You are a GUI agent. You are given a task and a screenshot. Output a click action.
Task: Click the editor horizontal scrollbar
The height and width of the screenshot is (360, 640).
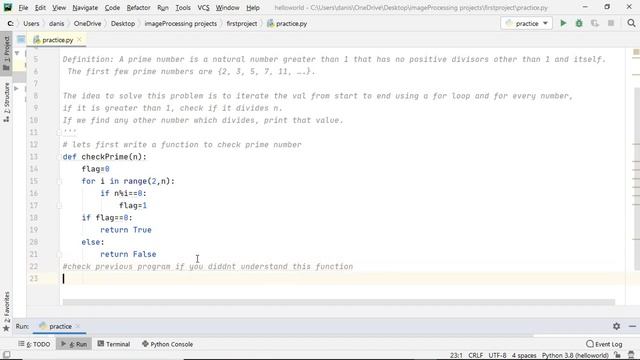pyautogui.click(x=338, y=302)
